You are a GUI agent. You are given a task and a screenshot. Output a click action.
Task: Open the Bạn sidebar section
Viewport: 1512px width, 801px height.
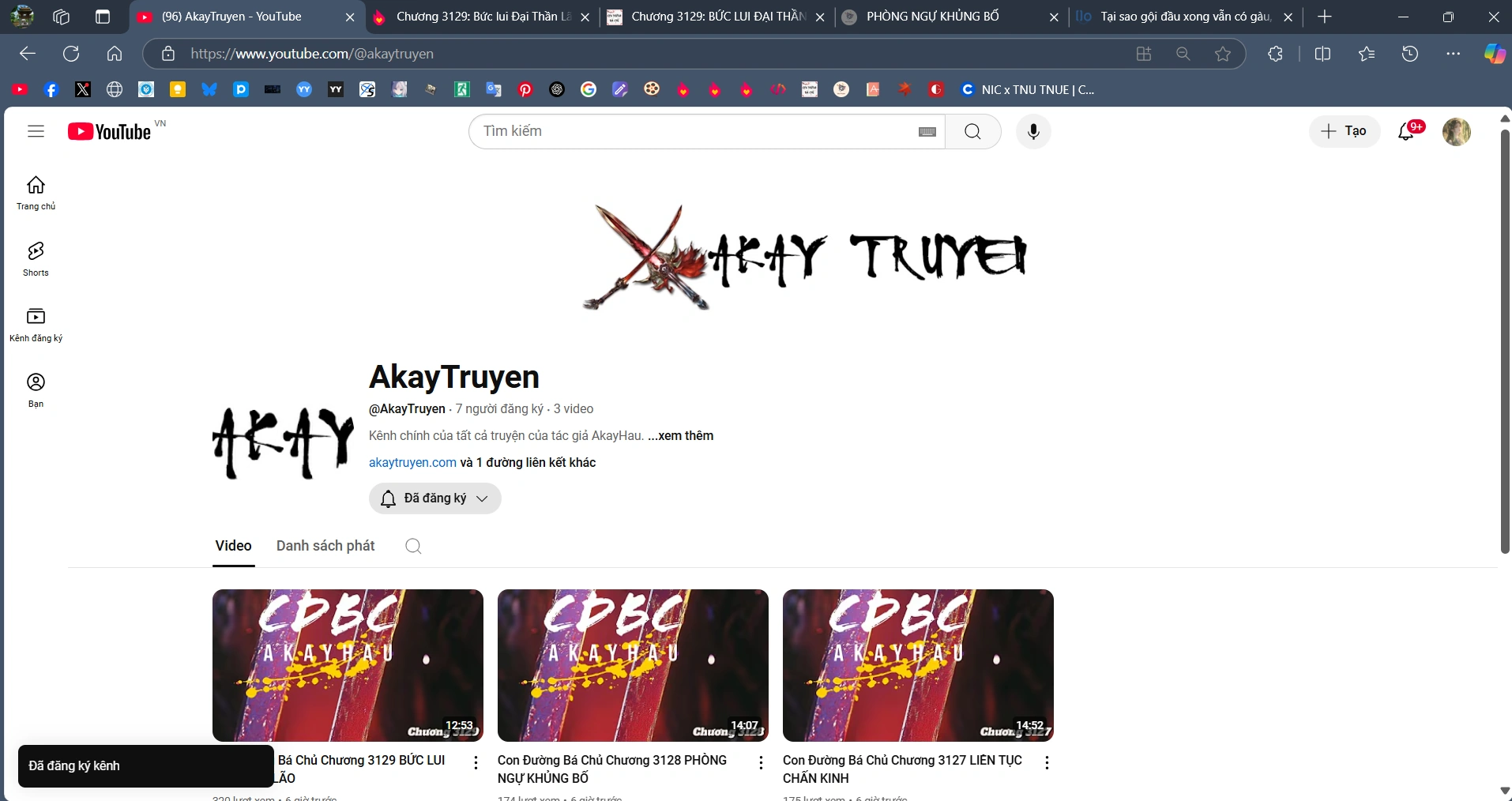point(36,390)
